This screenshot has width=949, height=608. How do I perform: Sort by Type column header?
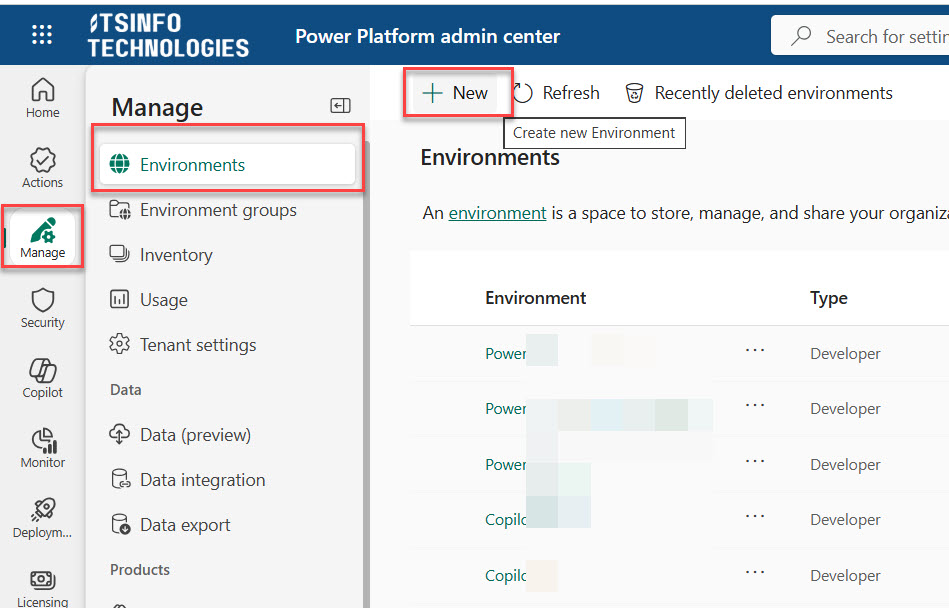(x=829, y=298)
